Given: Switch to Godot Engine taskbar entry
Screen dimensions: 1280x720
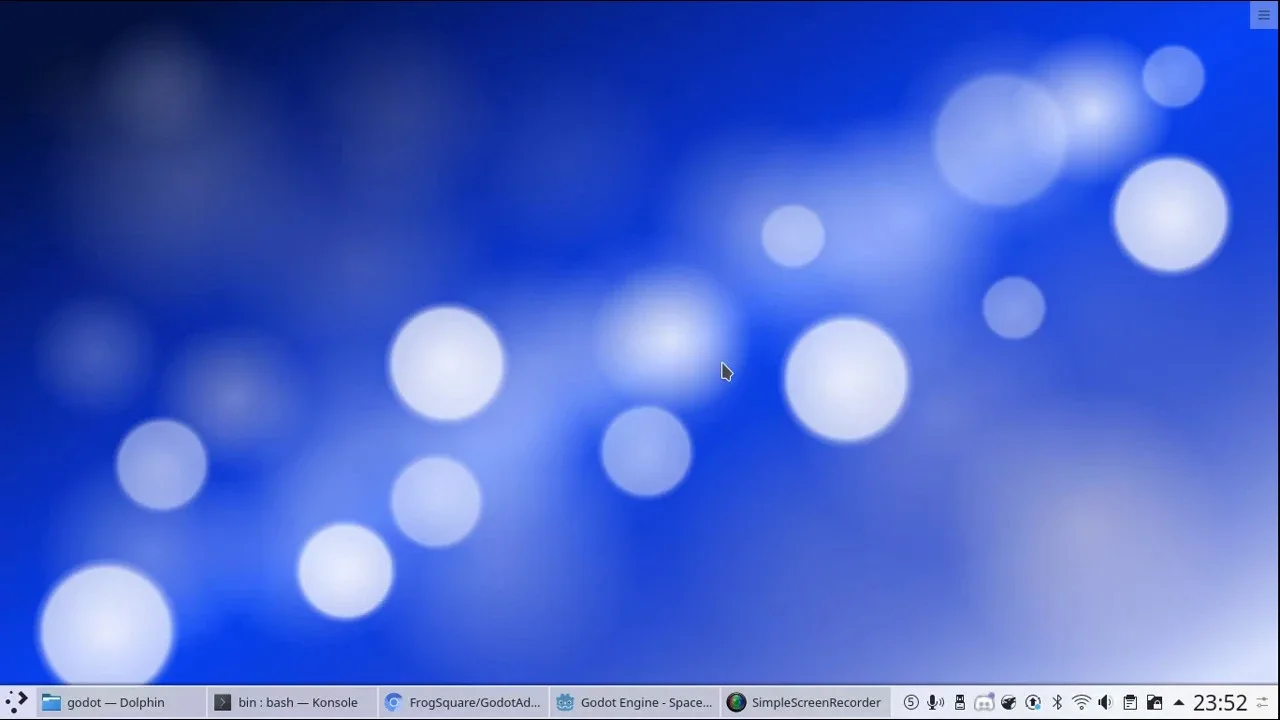Looking at the screenshot, I should pos(635,702).
